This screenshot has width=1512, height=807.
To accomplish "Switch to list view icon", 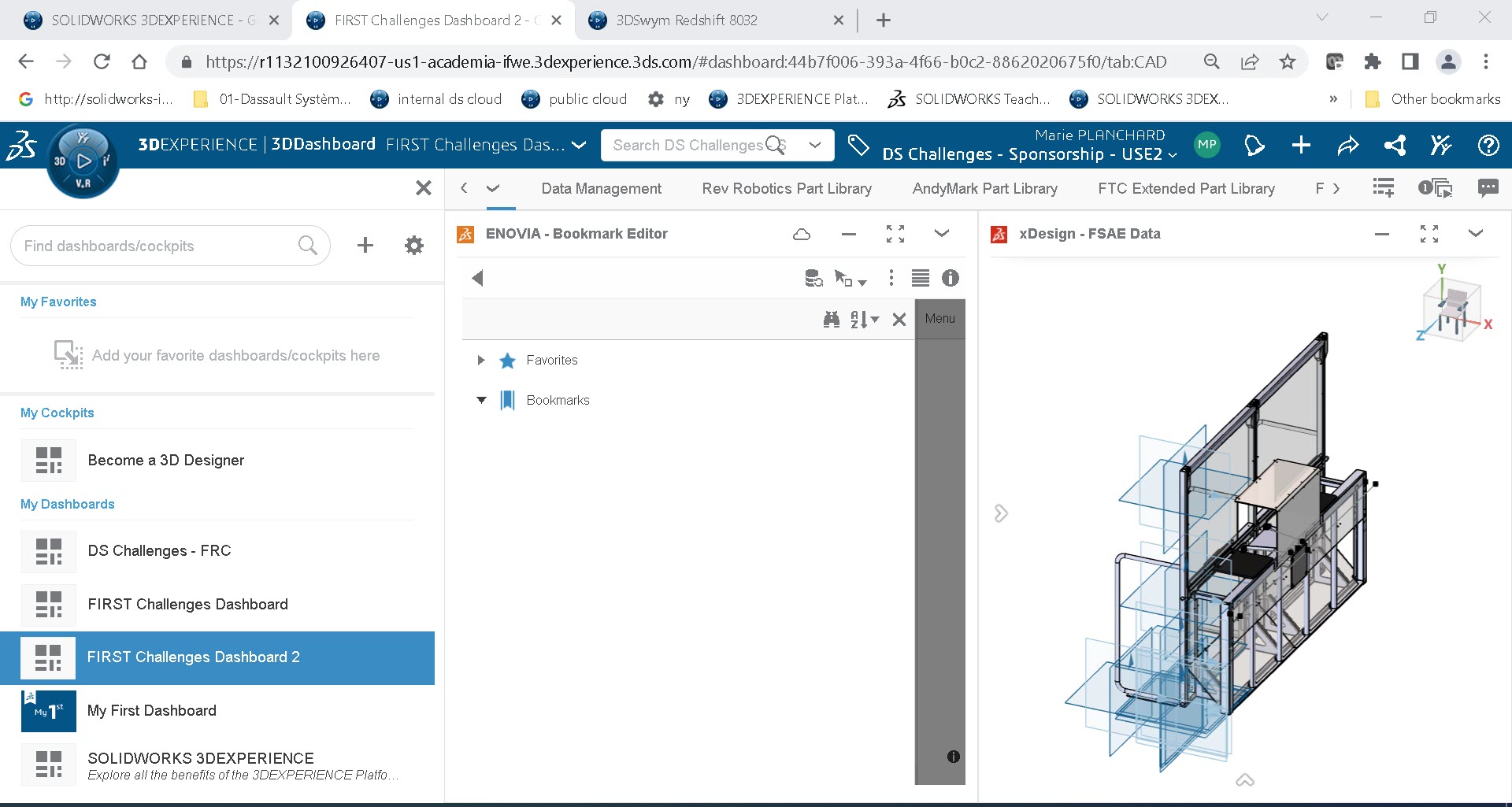I will tap(921, 278).
